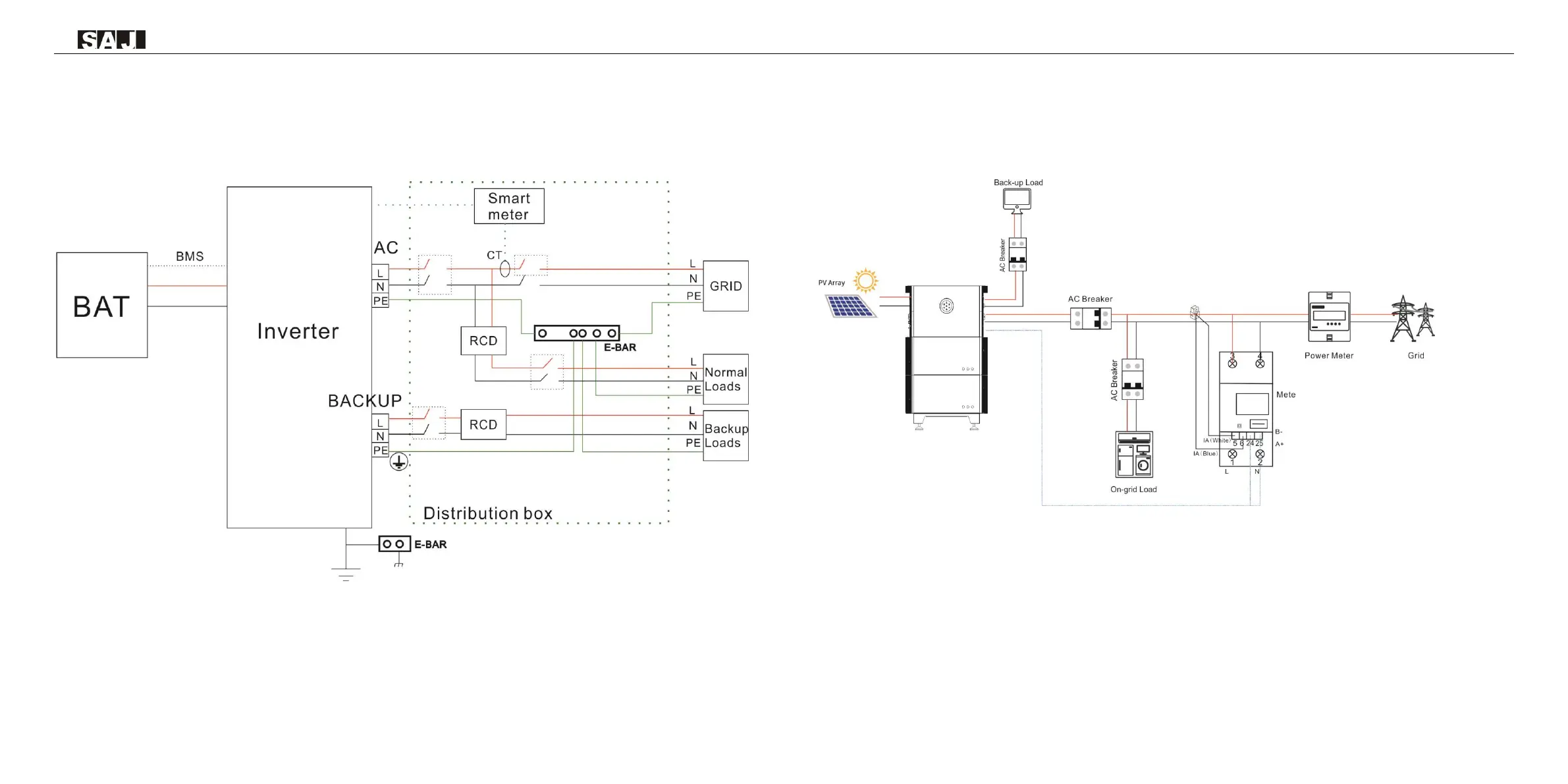Select the BACKUP port label
The image size is (1568, 784).
point(365,401)
